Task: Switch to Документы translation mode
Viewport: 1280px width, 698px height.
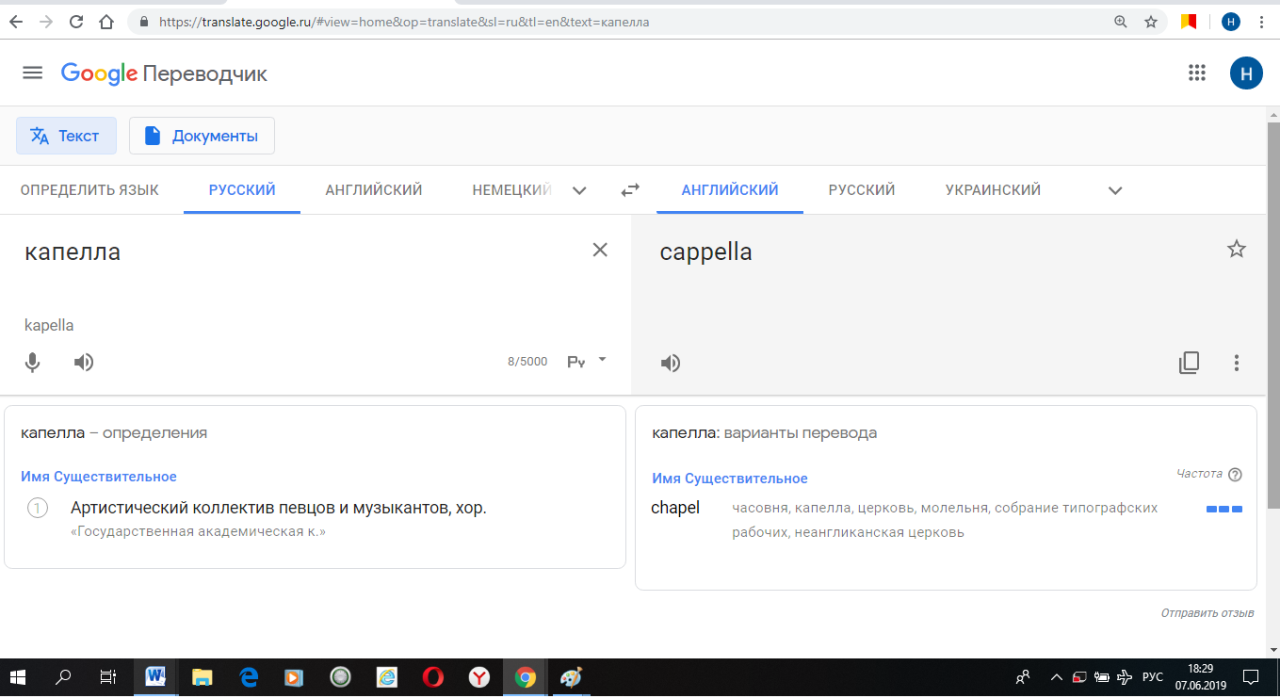Action: tap(202, 136)
